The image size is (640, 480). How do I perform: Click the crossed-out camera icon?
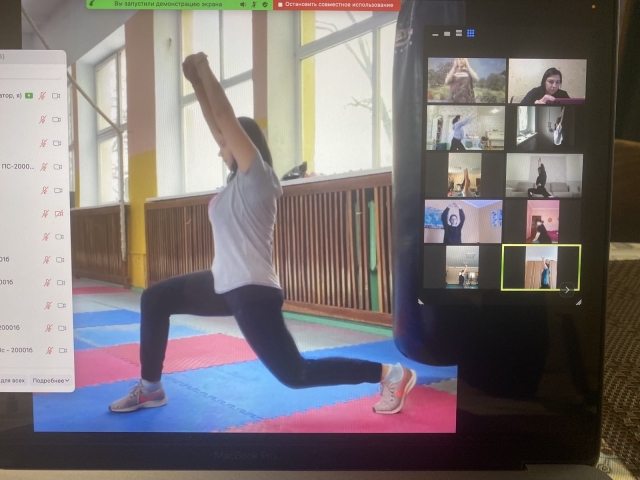point(59,213)
